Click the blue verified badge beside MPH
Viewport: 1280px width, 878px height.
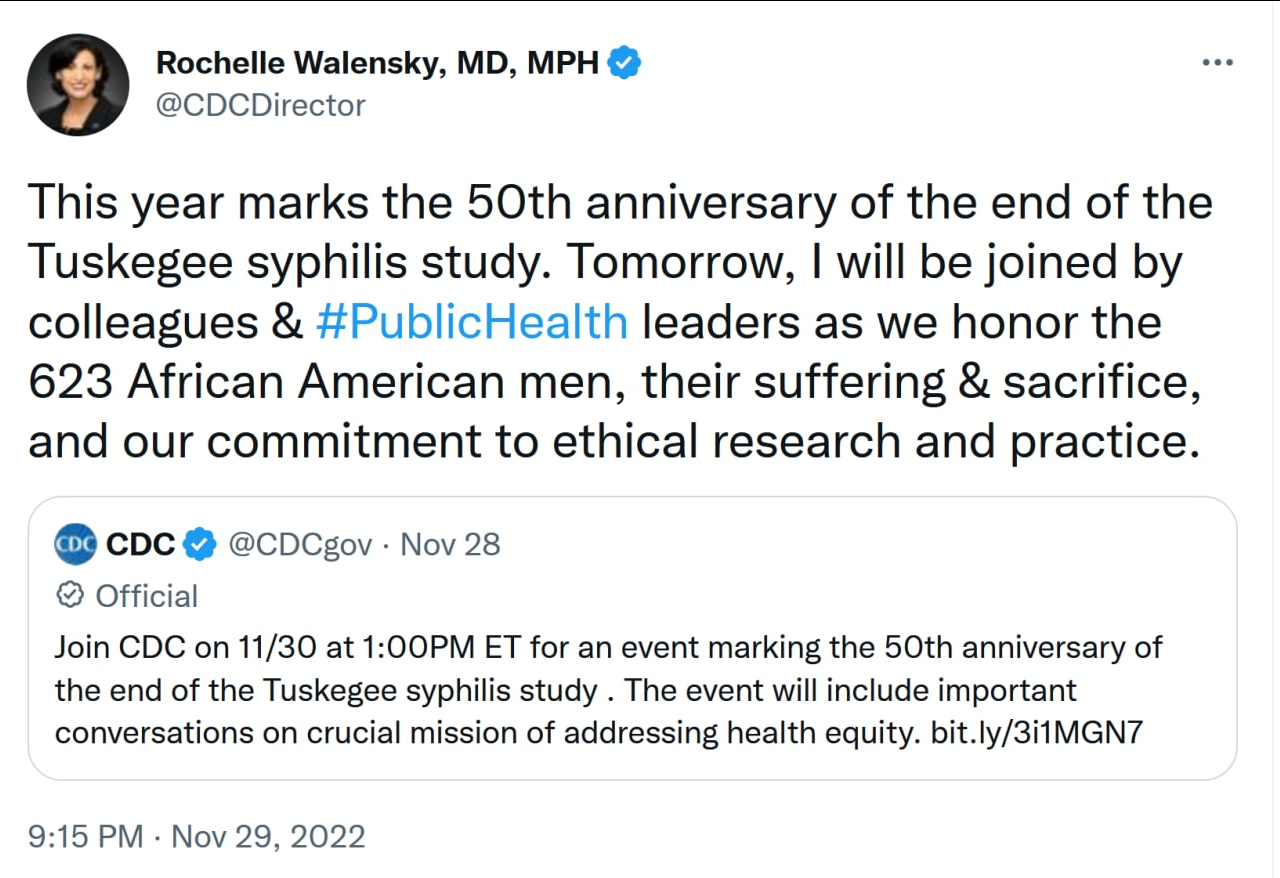click(x=625, y=63)
